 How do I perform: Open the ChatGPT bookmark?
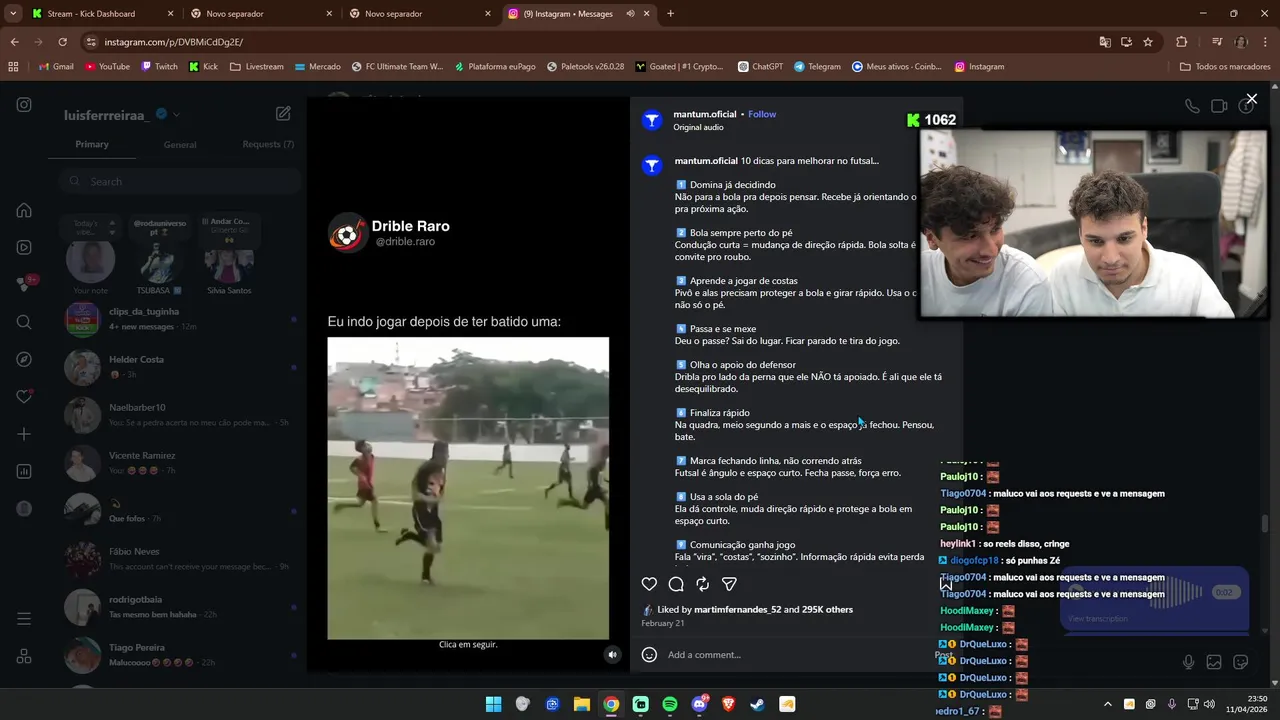pyautogui.click(x=760, y=67)
